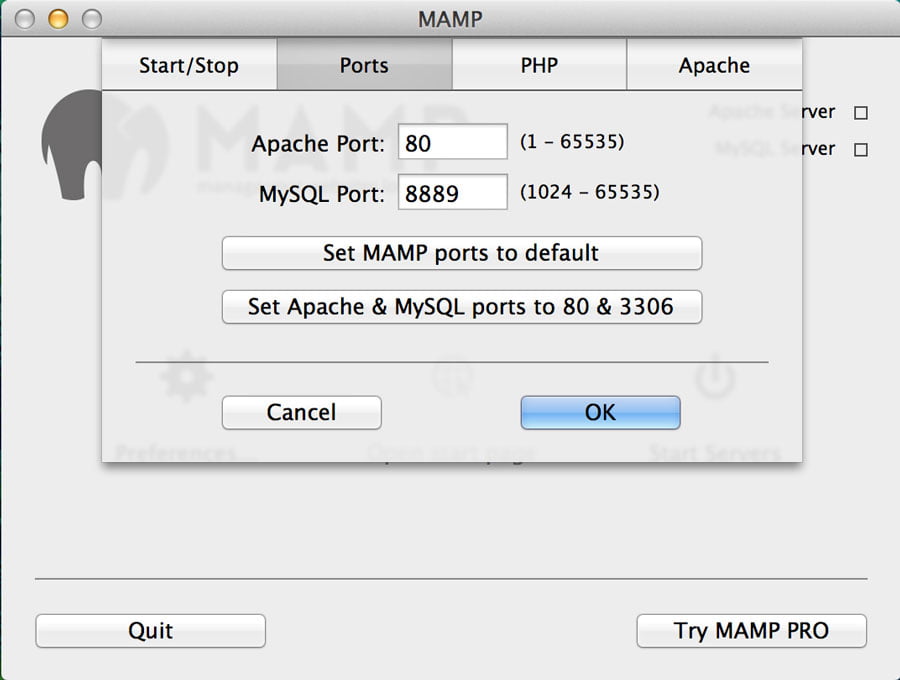Click the Try MAMP PRO button
Image resolution: width=900 pixels, height=680 pixels.
[751, 631]
